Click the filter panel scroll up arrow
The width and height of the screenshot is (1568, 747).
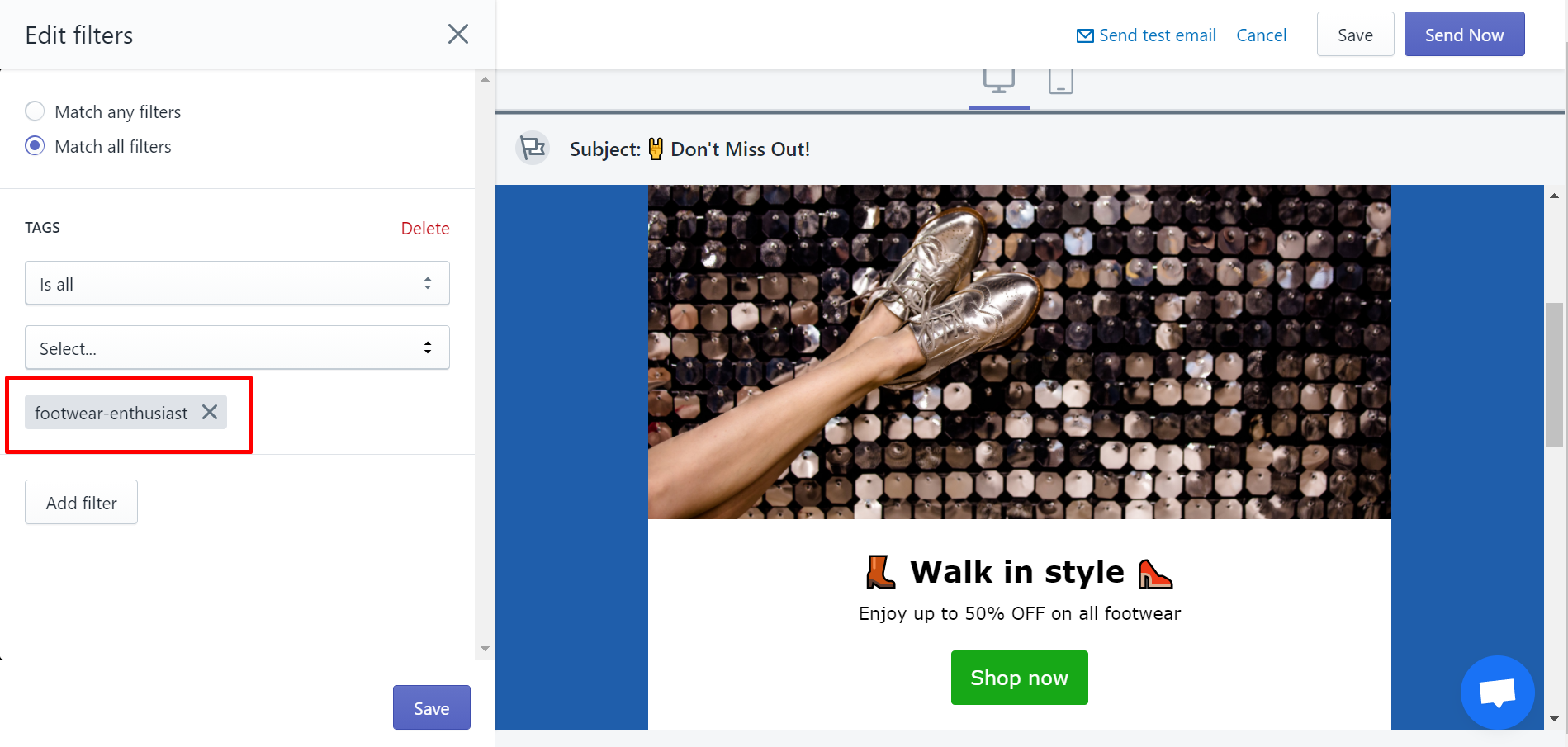(485, 80)
